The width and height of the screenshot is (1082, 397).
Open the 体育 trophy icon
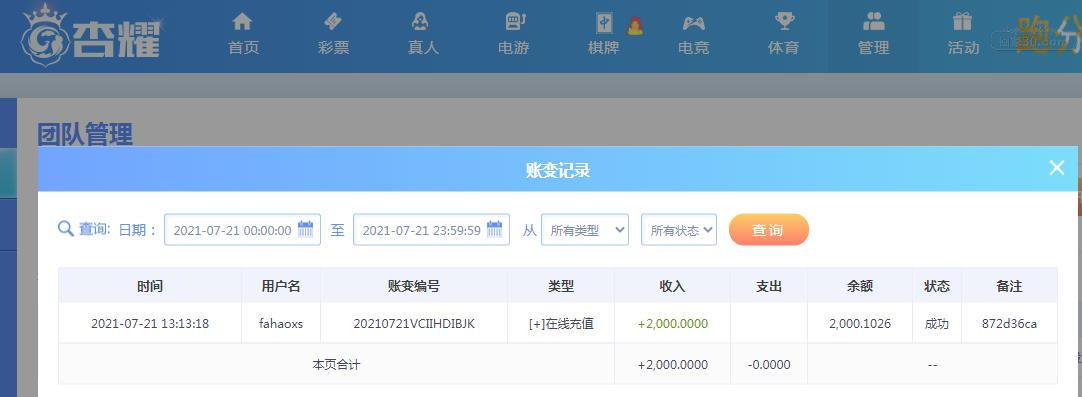click(784, 21)
